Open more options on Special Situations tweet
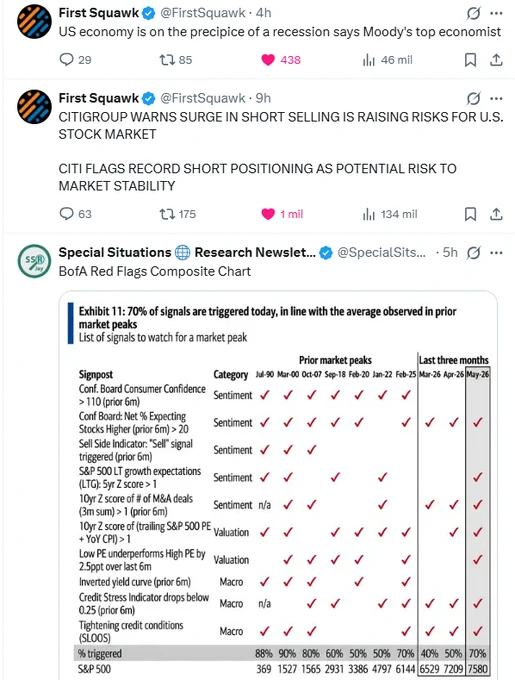The height and width of the screenshot is (680, 515). (x=496, y=252)
